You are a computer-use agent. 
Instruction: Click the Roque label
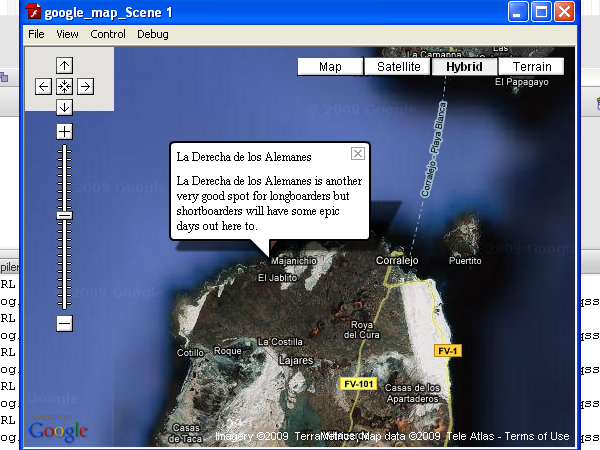click(228, 351)
